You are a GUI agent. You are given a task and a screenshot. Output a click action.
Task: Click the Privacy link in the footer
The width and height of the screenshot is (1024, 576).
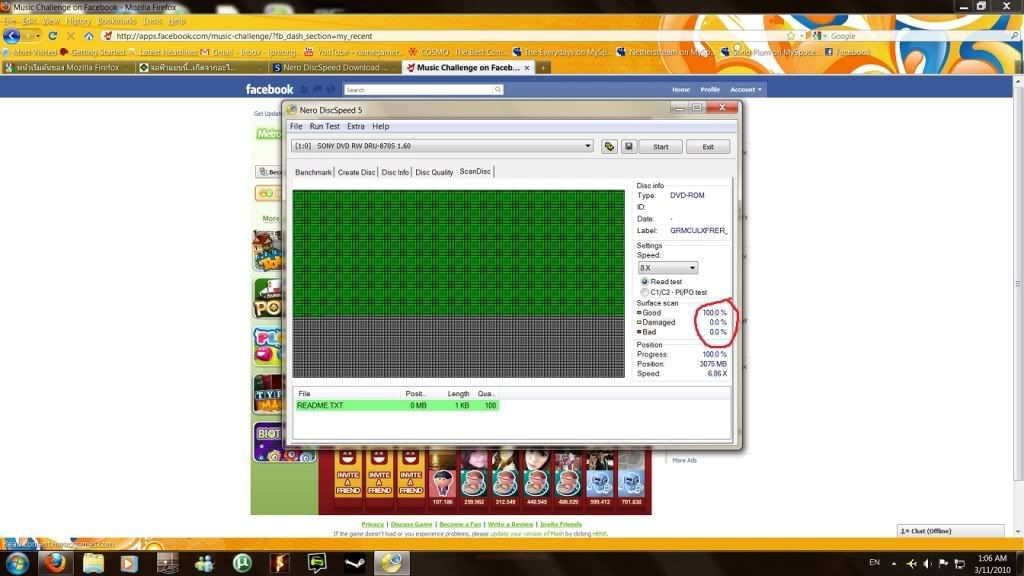(x=372, y=524)
